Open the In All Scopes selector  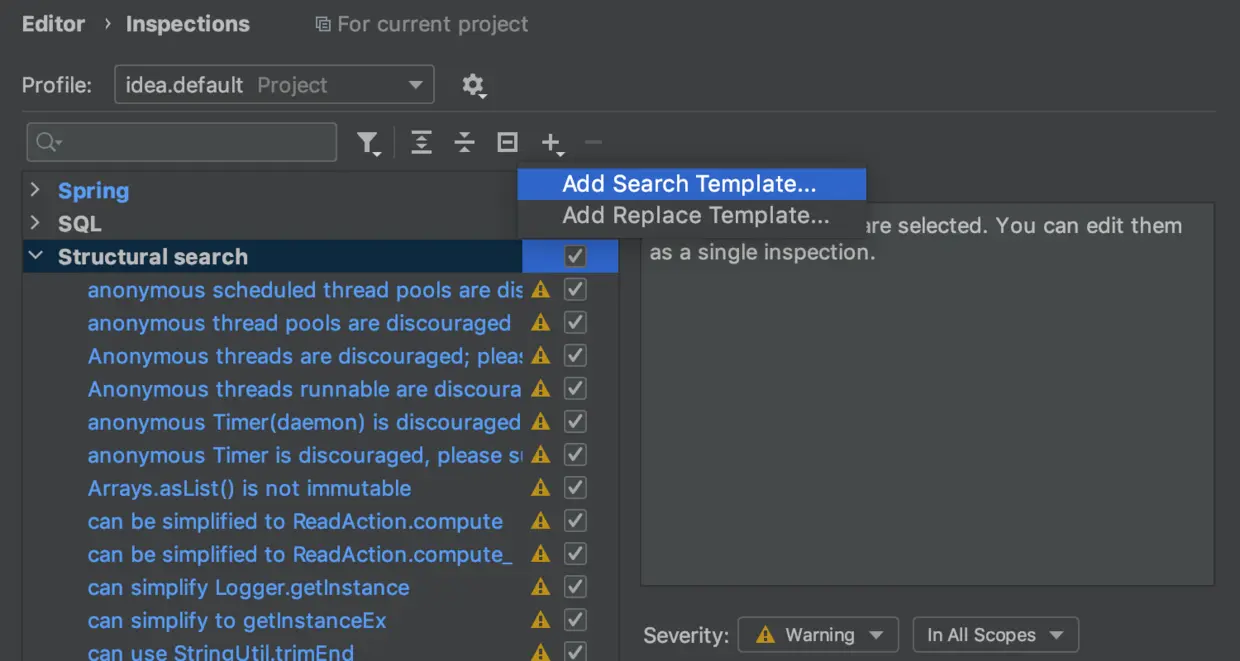[x=995, y=635]
